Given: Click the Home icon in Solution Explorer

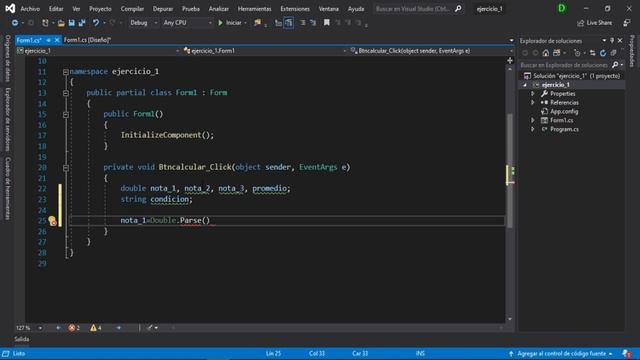Looking at the screenshot, I should [546, 53].
